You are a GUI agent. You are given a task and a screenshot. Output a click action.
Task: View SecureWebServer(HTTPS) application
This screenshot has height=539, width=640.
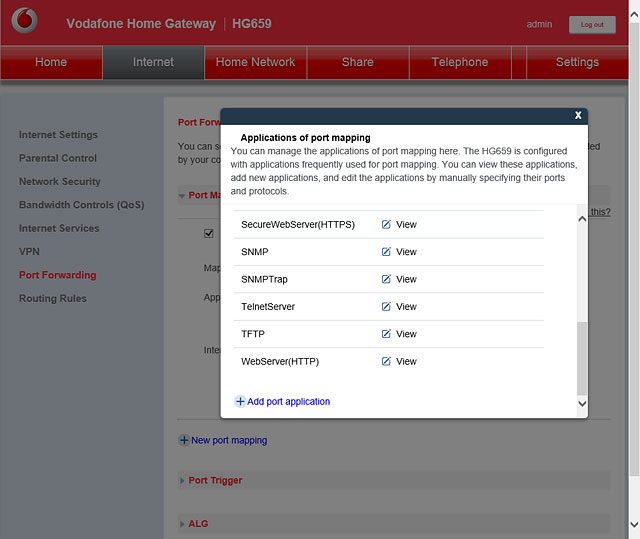[x=406, y=224]
